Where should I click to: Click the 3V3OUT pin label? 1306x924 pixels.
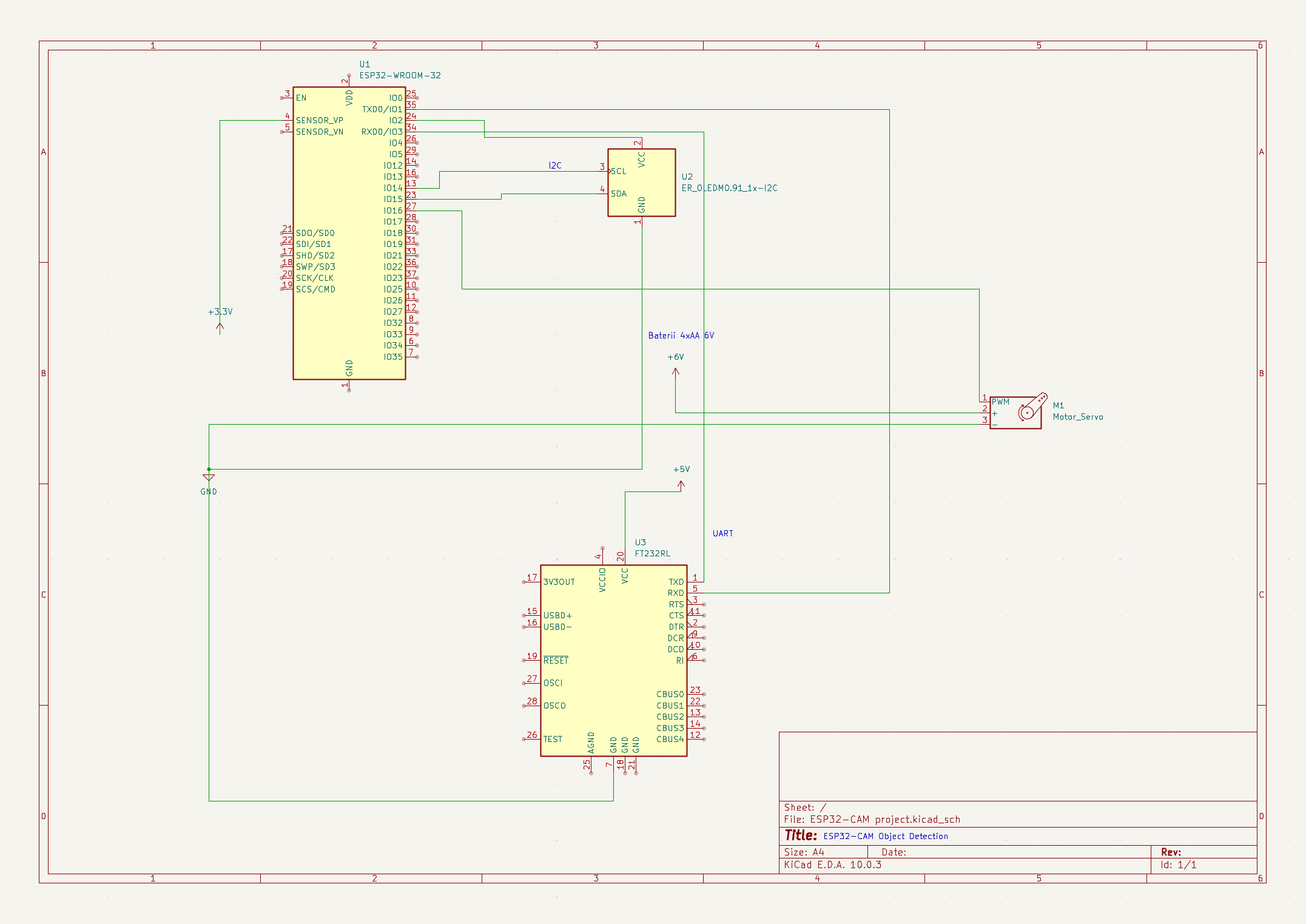[x=559, y=582]
